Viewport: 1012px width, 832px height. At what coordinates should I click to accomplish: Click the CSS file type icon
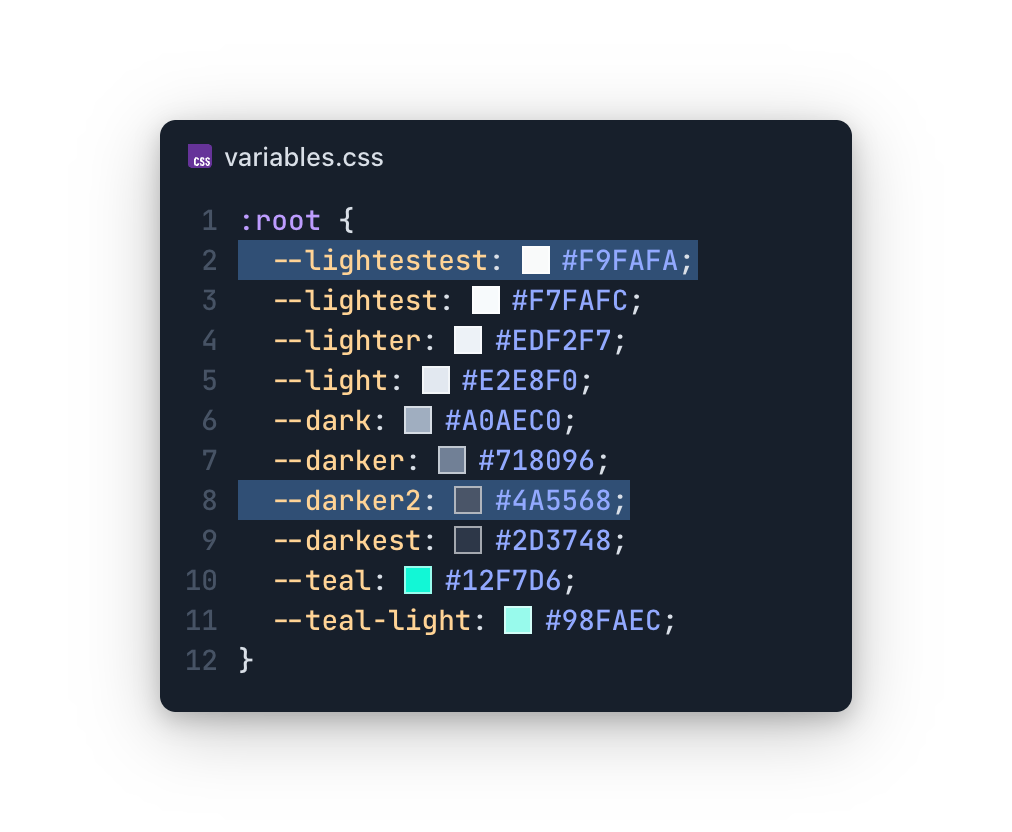200,157
